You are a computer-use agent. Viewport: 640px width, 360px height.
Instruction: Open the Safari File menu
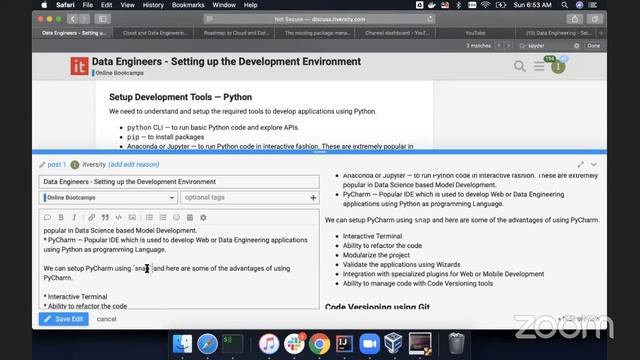click(88, 5)
